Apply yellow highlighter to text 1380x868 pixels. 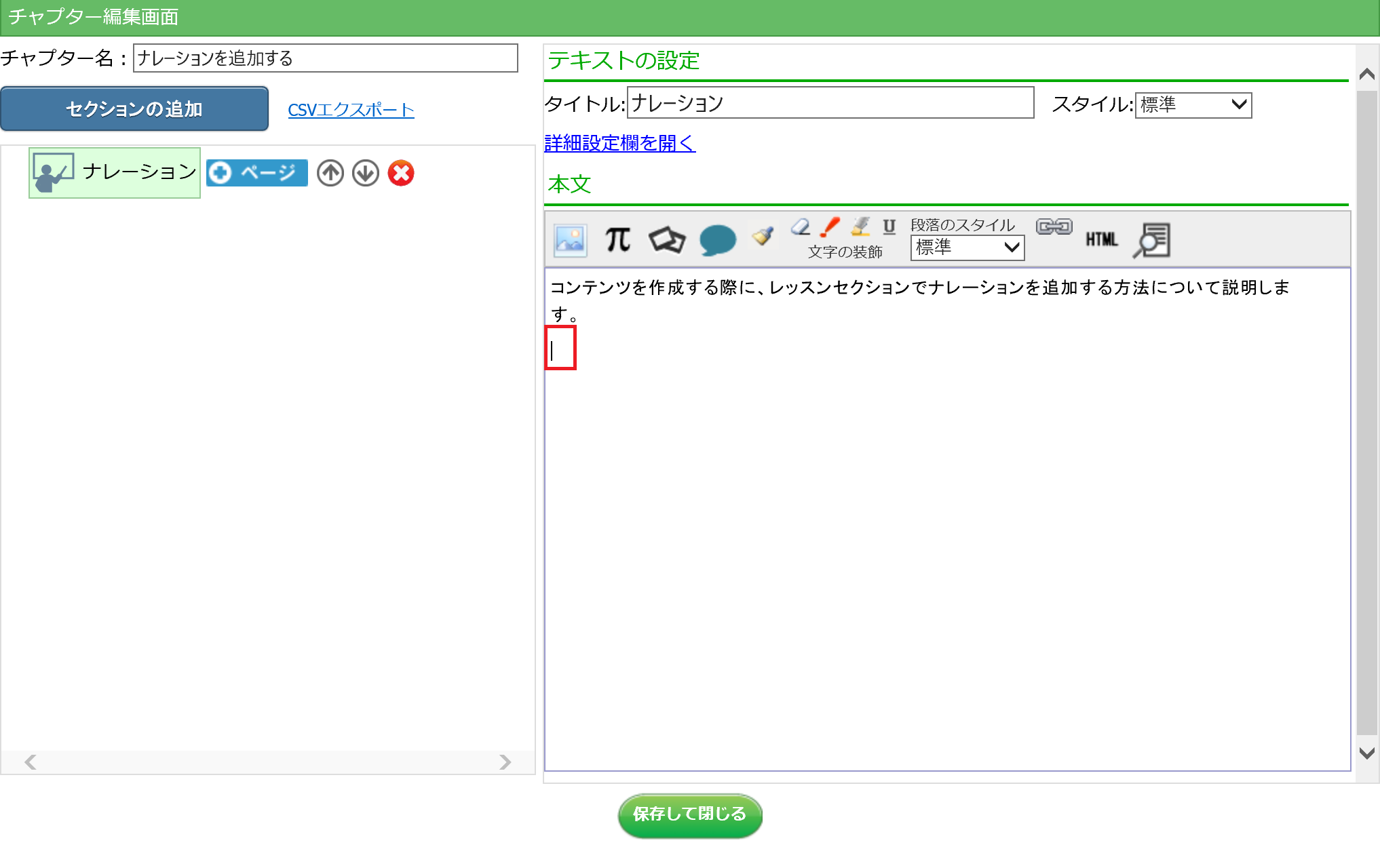pos(860,226)
